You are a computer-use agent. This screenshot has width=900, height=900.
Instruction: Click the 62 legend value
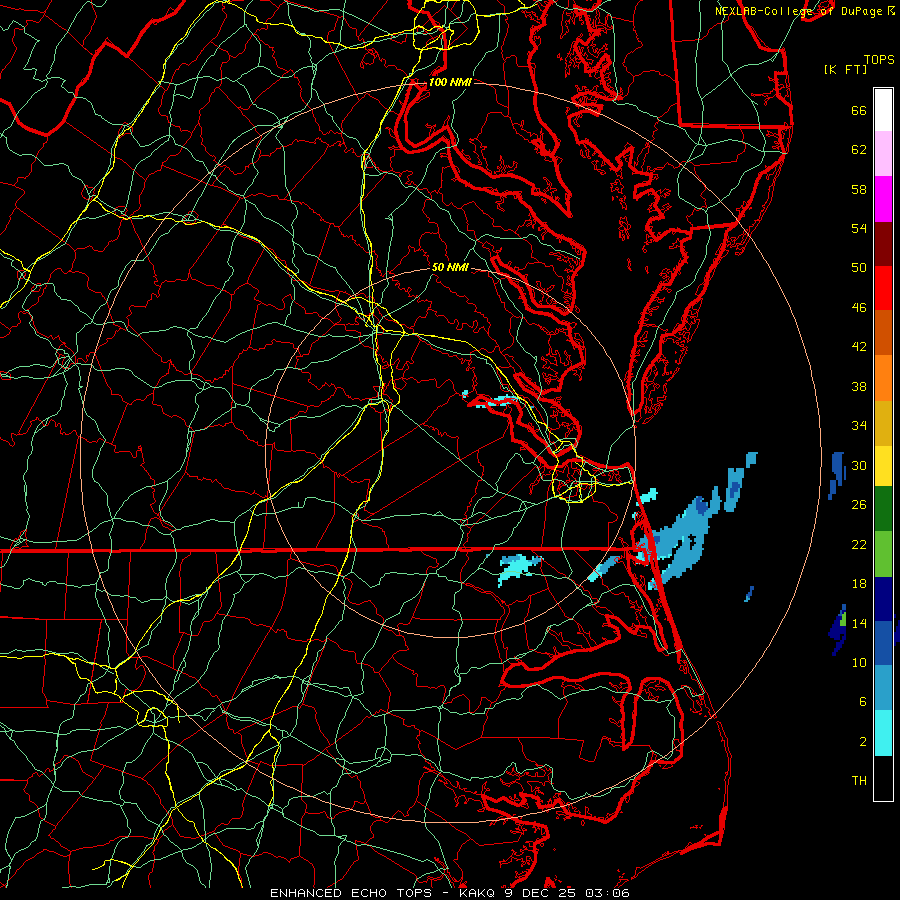point(859,150)
